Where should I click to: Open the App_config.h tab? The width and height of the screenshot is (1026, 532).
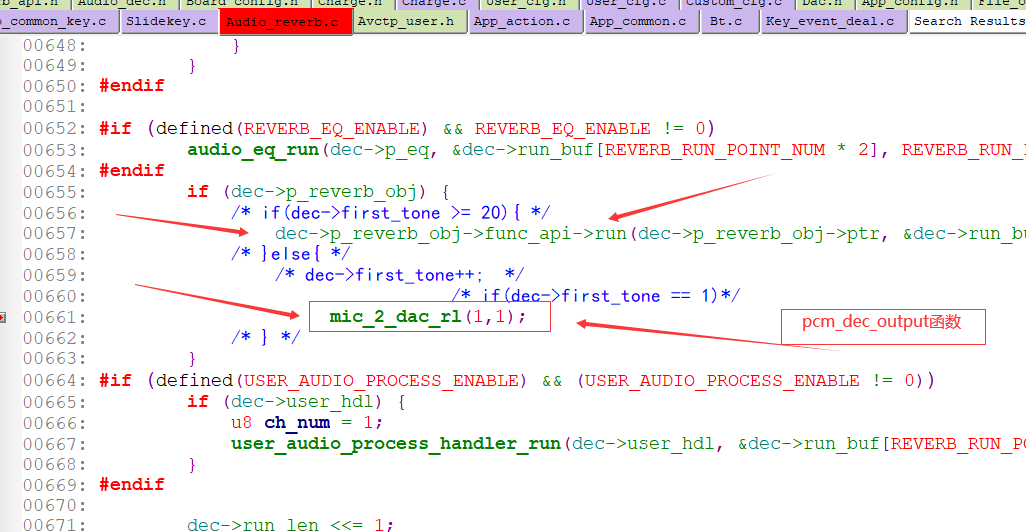coord(910,3)
